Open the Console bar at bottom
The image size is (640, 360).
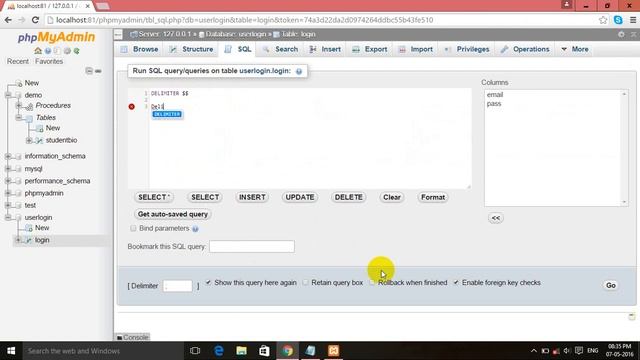pos(132,337)
